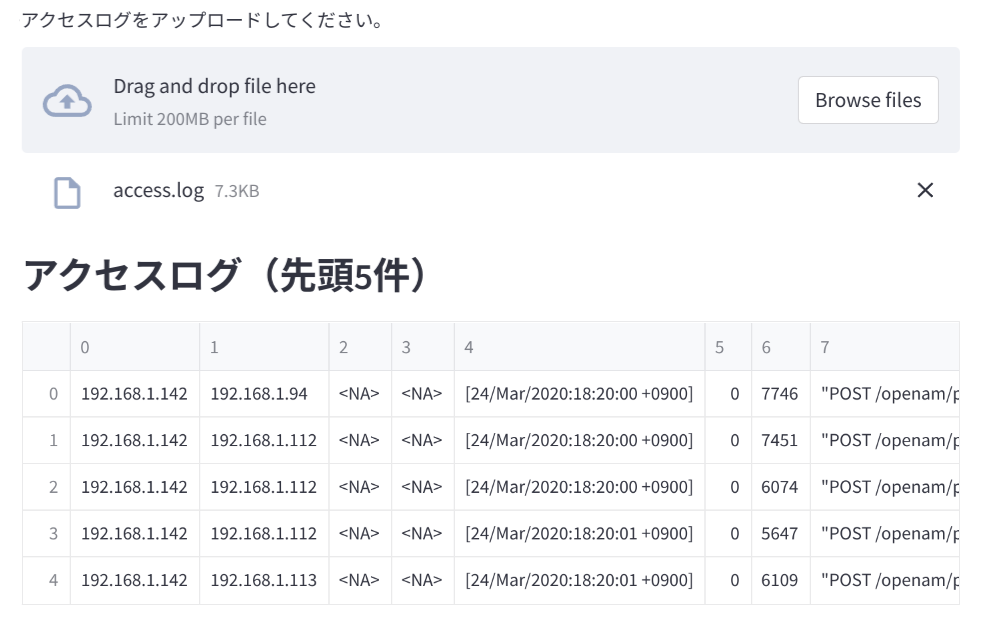Click the cloud upload icon
This screenshot has height=623, width=981.
coord(66,100)
